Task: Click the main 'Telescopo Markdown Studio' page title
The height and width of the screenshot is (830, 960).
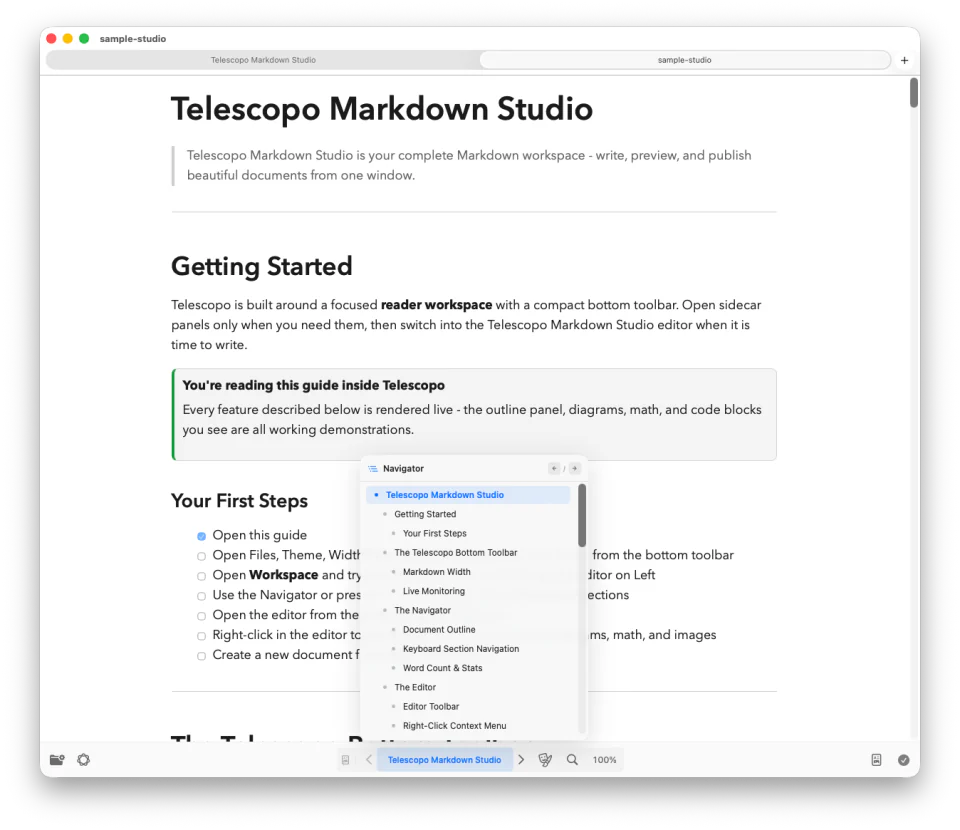Action: point(381,110)
